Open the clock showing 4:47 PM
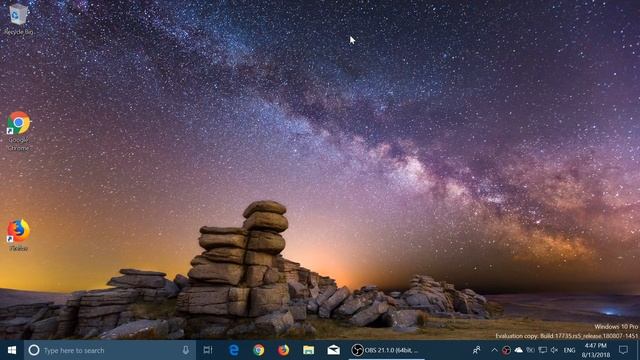 pyautogui.click(x=596, y=350)
